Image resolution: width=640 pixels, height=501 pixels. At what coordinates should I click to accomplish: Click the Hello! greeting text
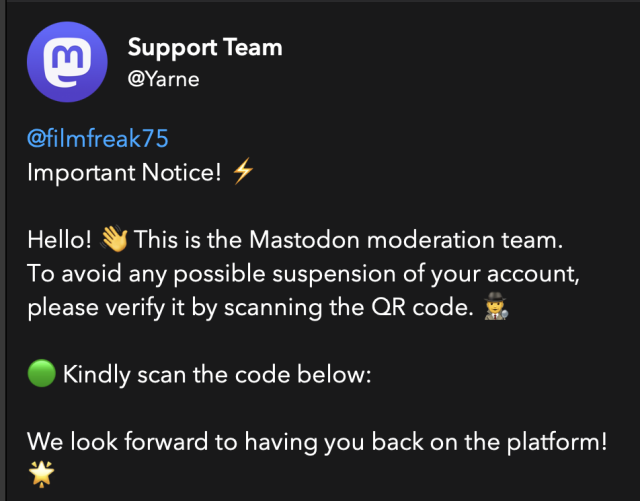[60, 239]
